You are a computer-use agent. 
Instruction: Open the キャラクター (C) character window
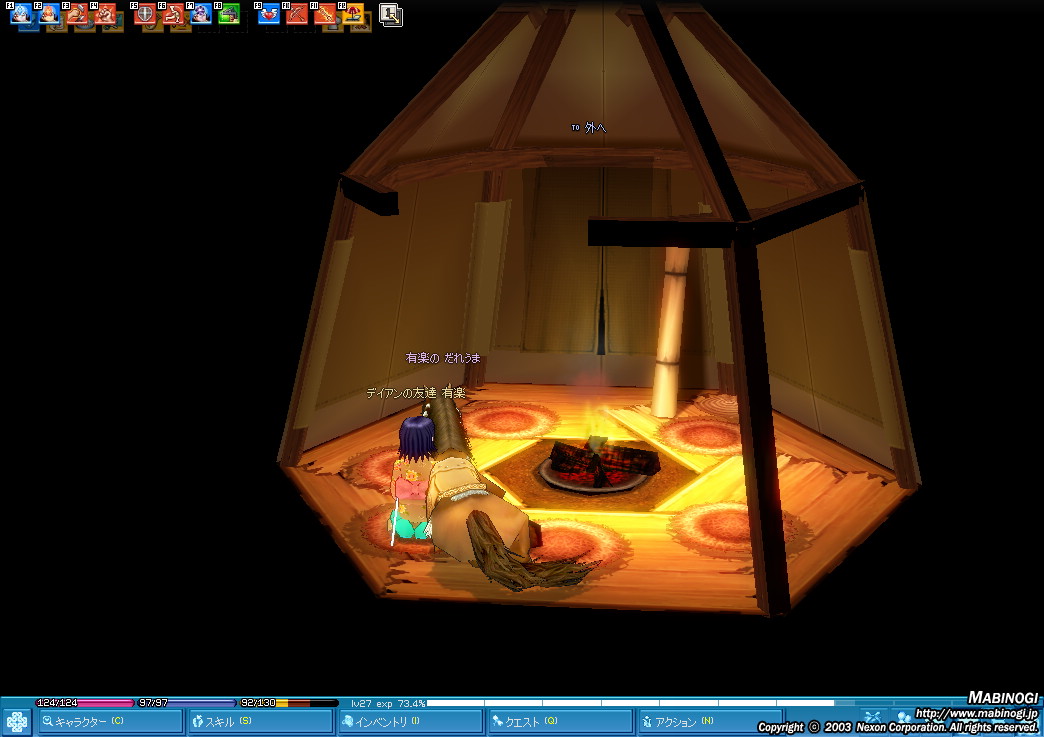111,721
